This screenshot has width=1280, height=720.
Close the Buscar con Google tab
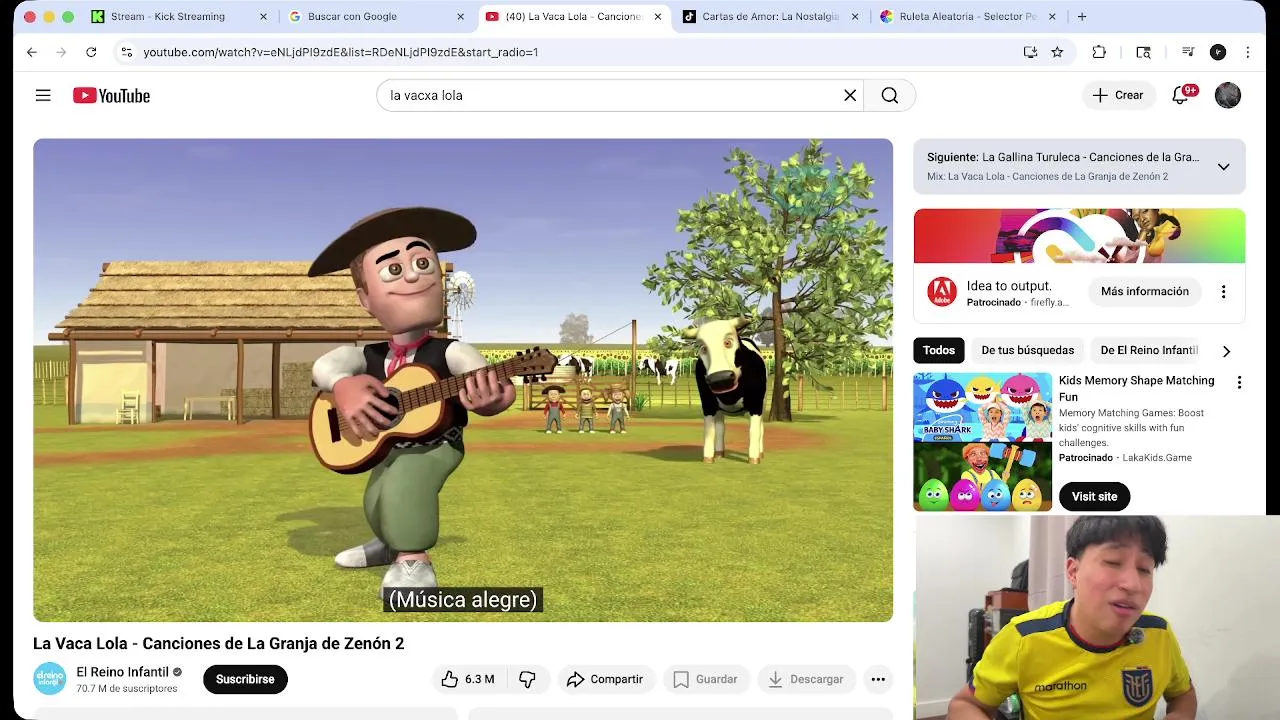click(460, 16)
